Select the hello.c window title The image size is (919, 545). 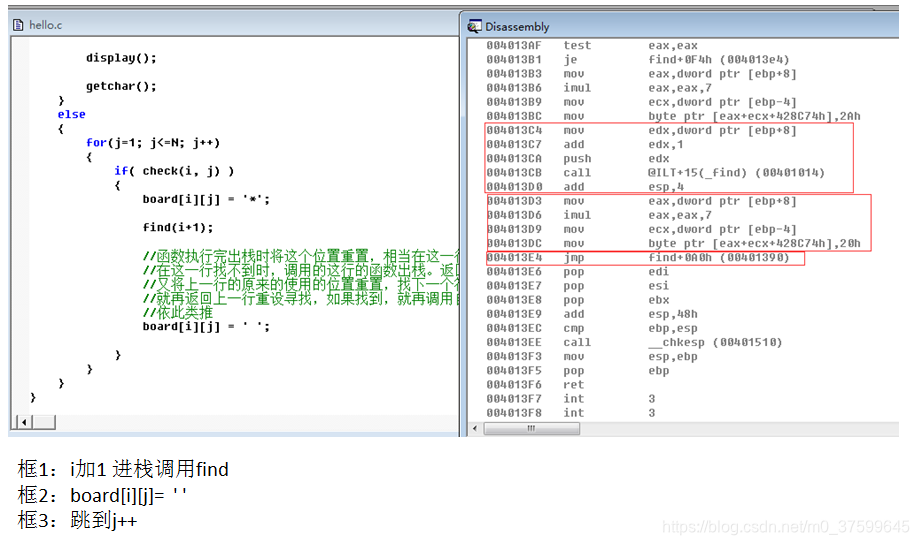[46, 25]
